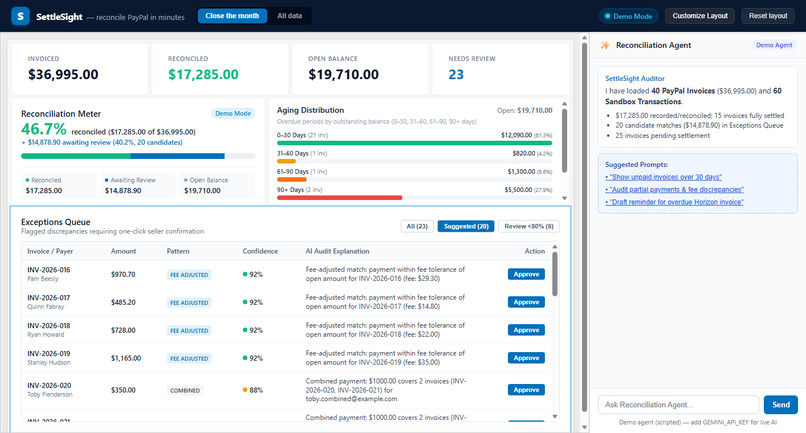
Task: Click the 31–60 Days aging row label
Action: [x=302, y=153]
